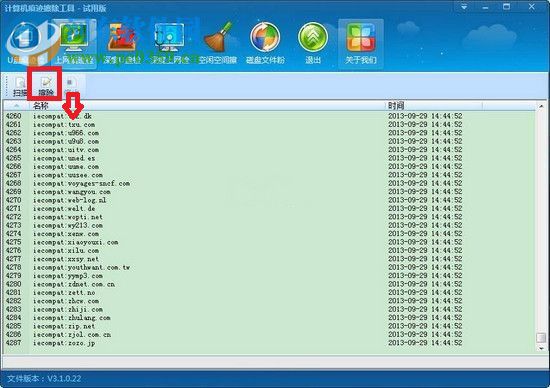Viewport: 550px width, 388px height.
Task: Select row iecompat:zip.net
Action: [269, 327]
